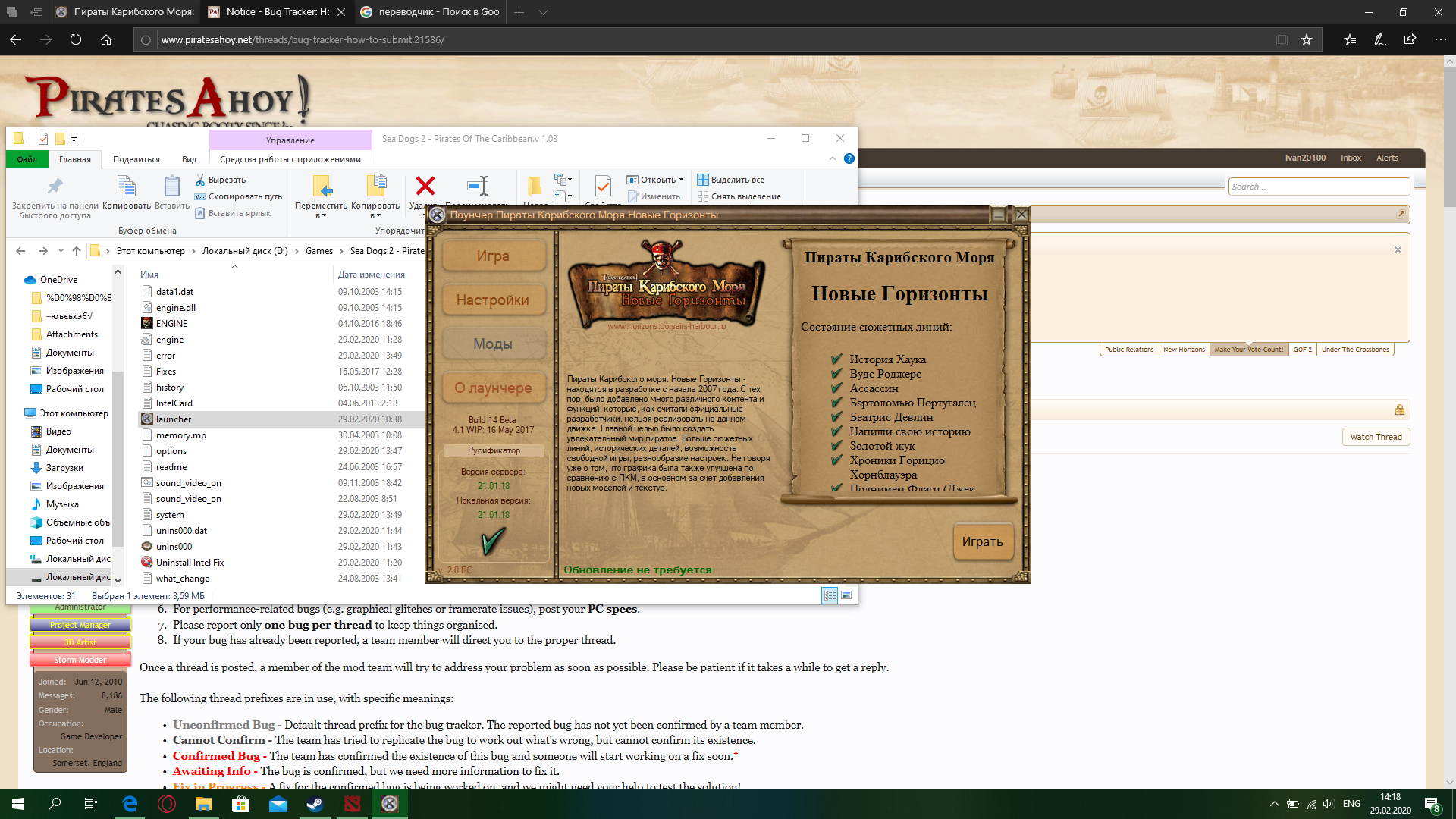
Task: Open the New Horizons forum tab
Action: [x=1184, y=350]
